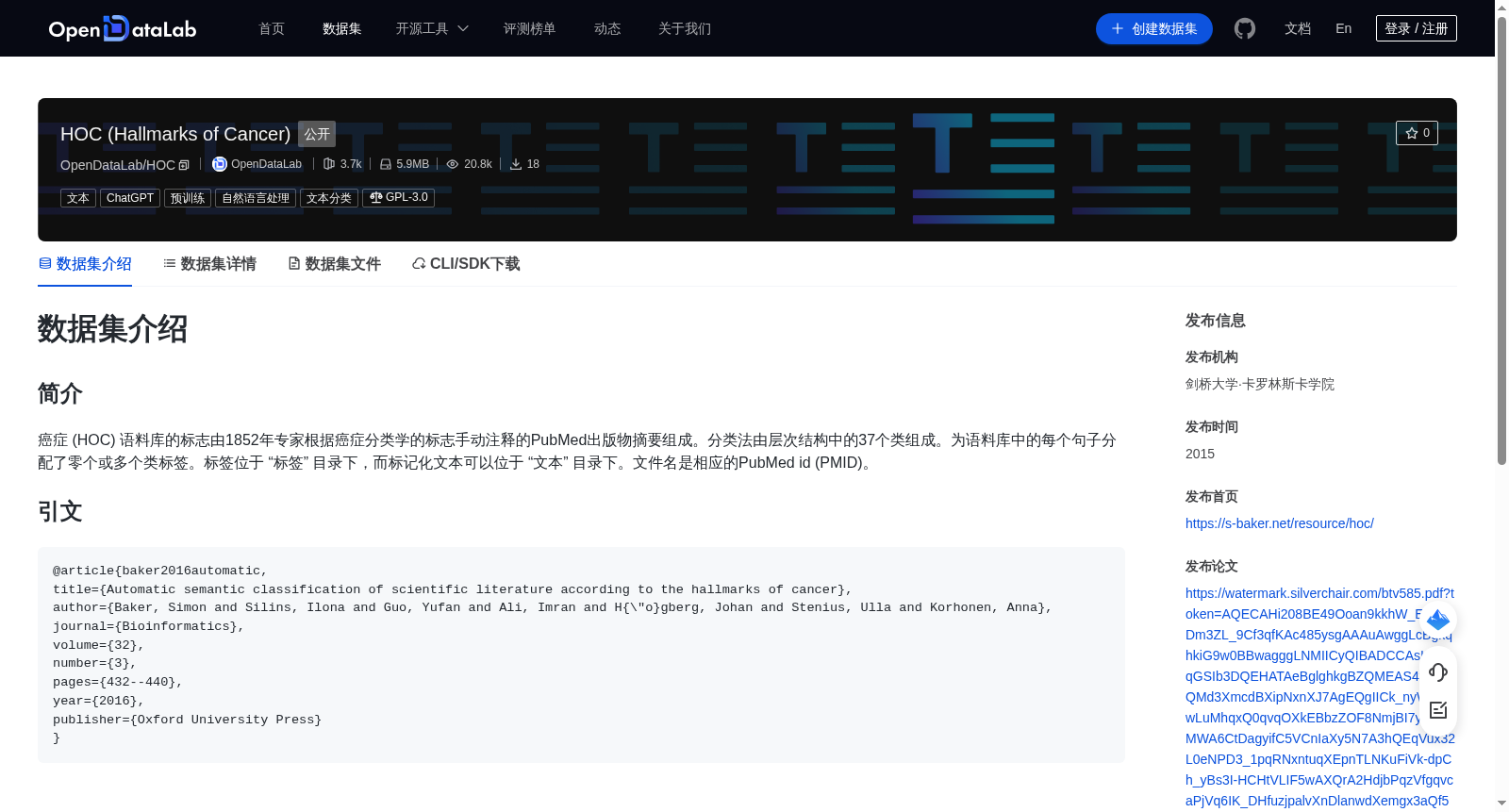Click the 2015 release year text

coord(1200,454)
